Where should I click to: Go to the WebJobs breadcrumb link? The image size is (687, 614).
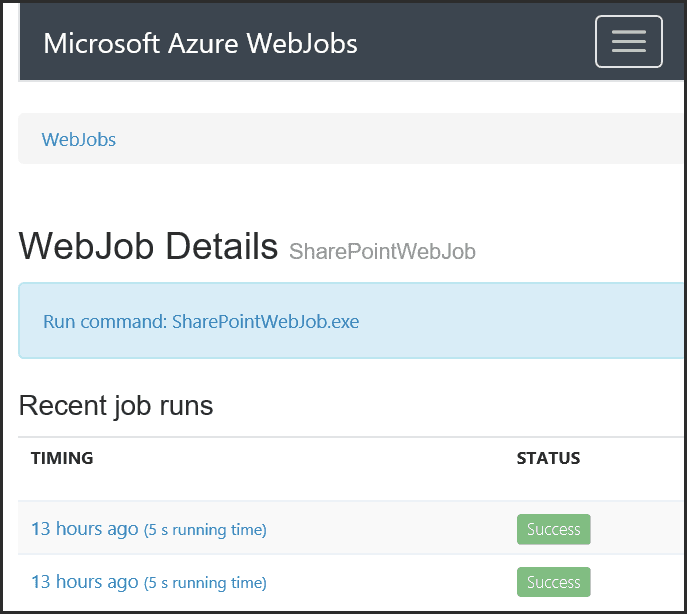click(78, 140)
